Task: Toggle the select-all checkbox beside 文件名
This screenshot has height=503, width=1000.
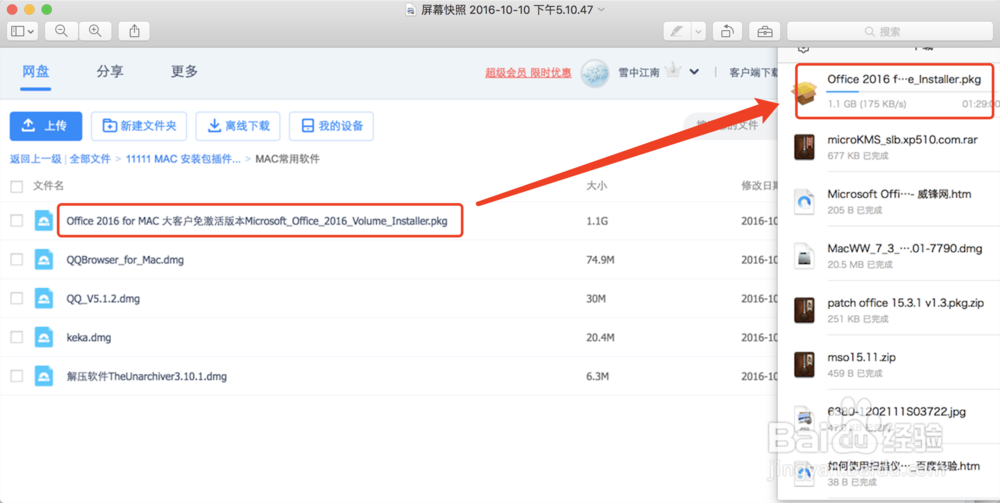Action: point(17,186)
